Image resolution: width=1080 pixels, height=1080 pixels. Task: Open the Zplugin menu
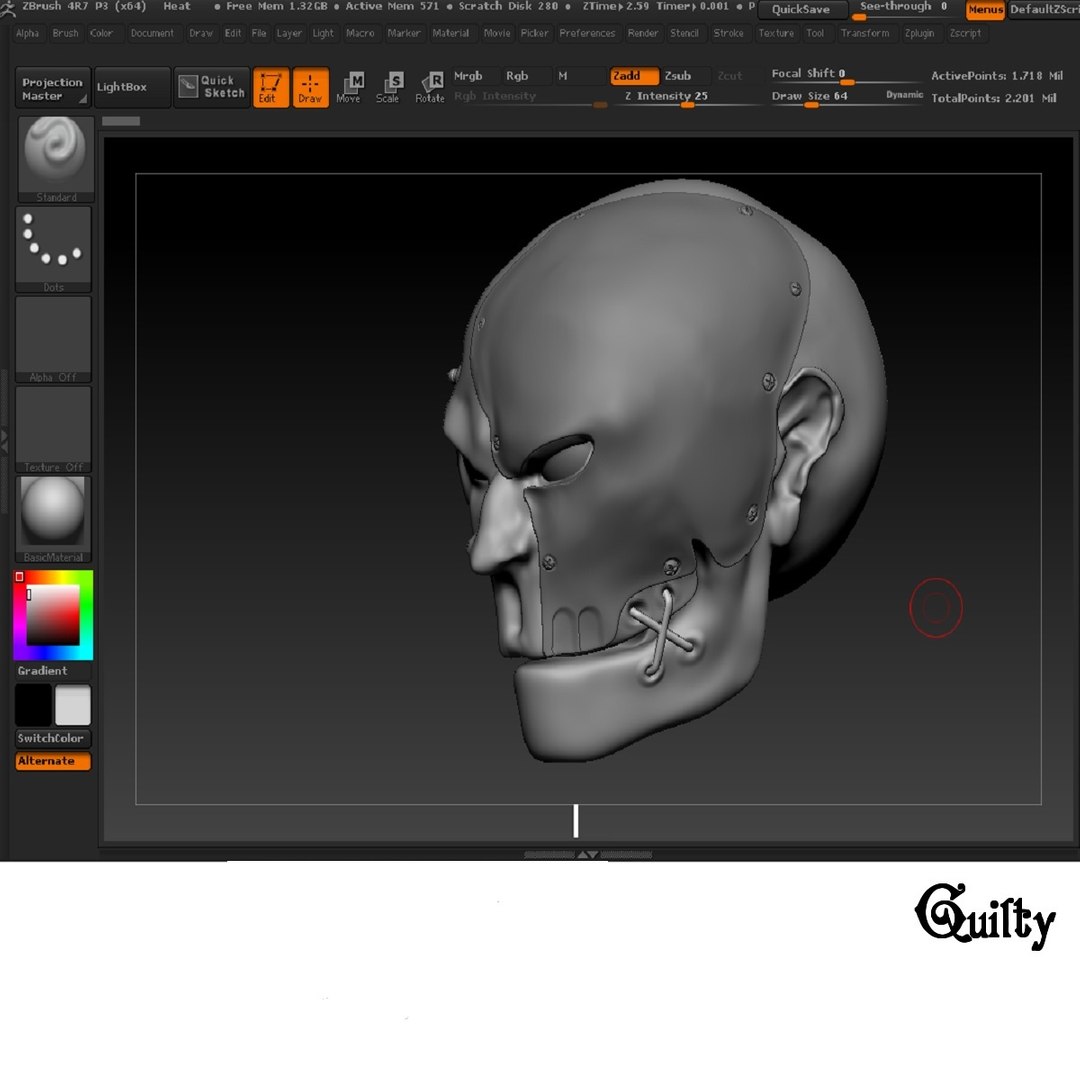(x=920, y=33)
